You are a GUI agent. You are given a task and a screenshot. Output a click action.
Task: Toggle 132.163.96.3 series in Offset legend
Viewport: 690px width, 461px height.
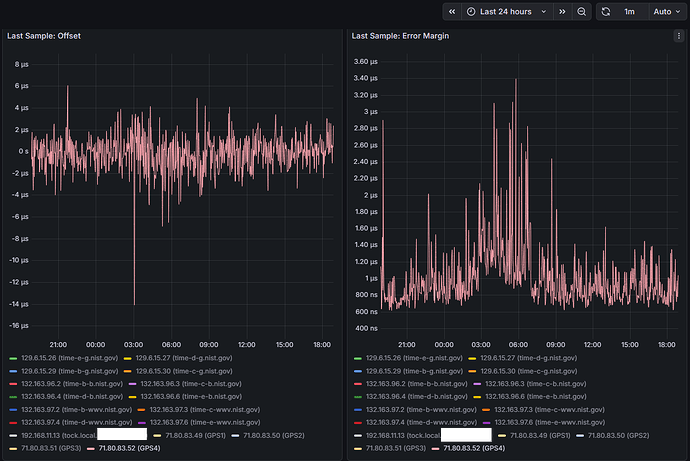pyautogui.click(x=191, y=384)
